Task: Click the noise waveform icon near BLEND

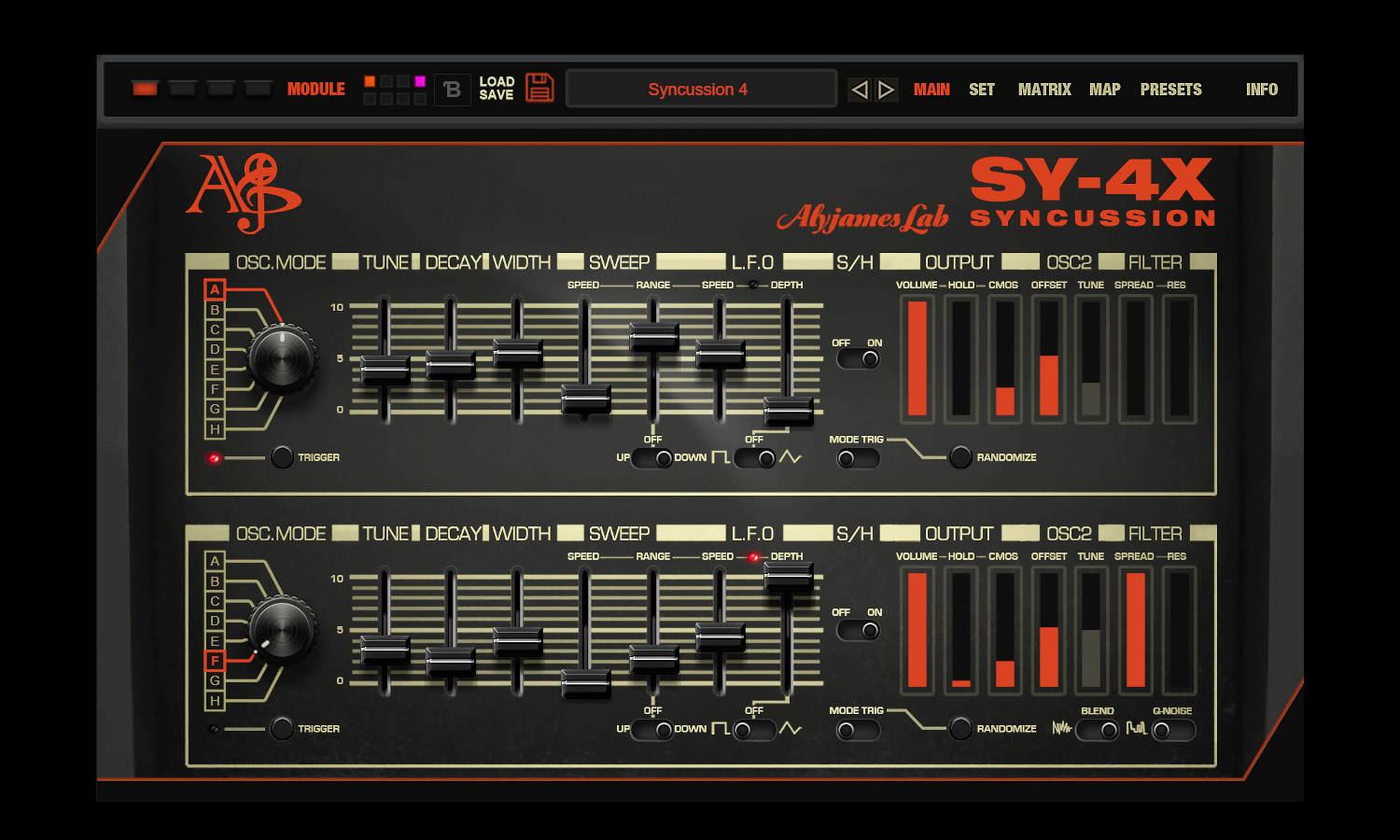Action: (1061, 728)
